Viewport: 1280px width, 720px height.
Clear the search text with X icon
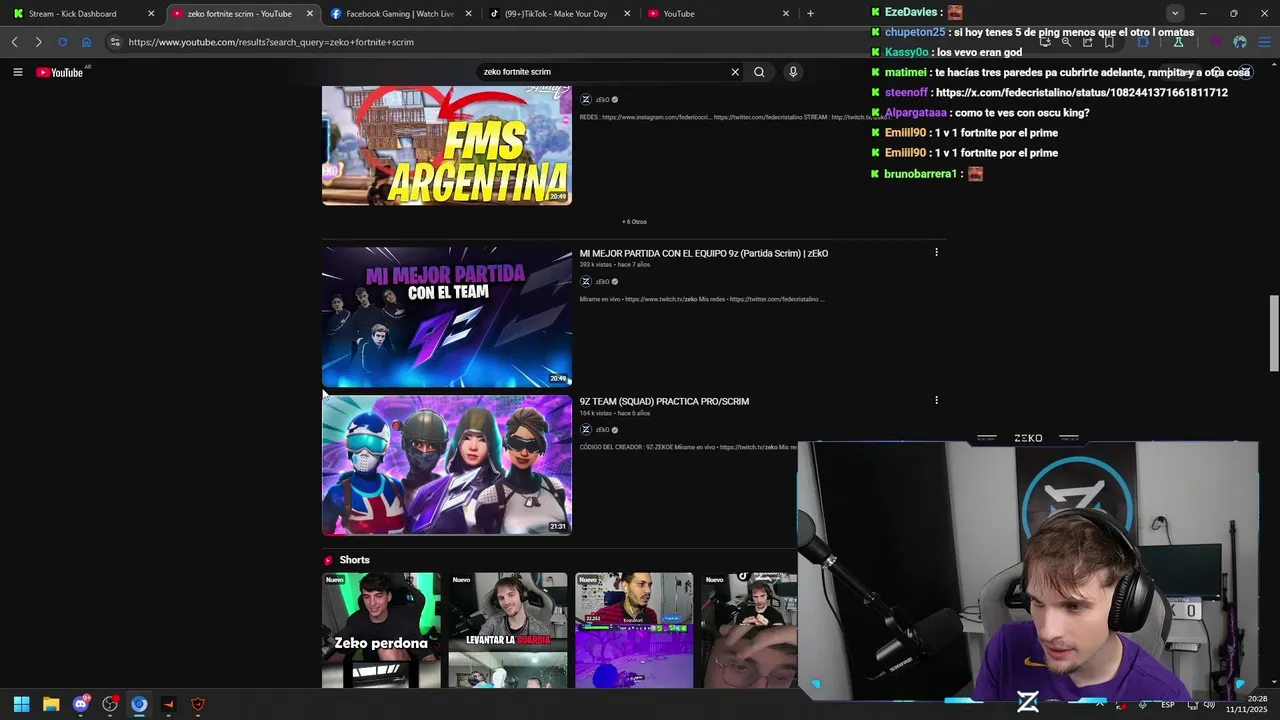735,72
